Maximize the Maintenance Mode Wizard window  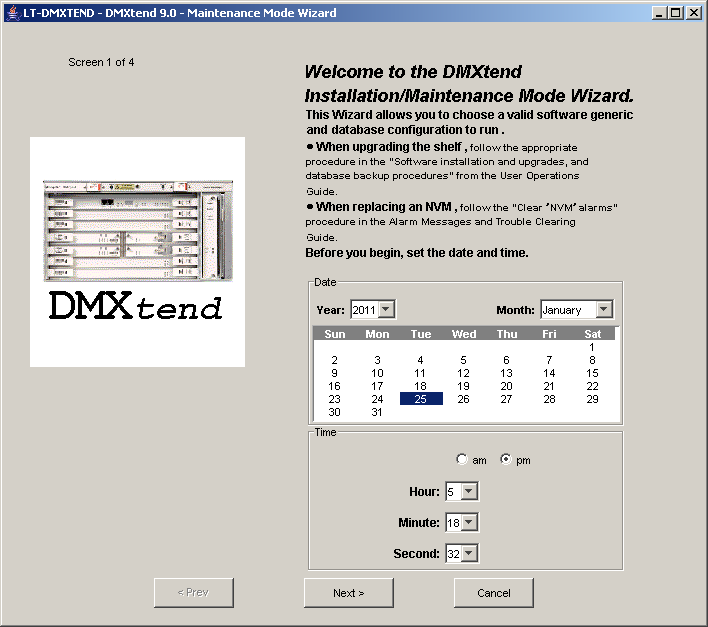675,13
